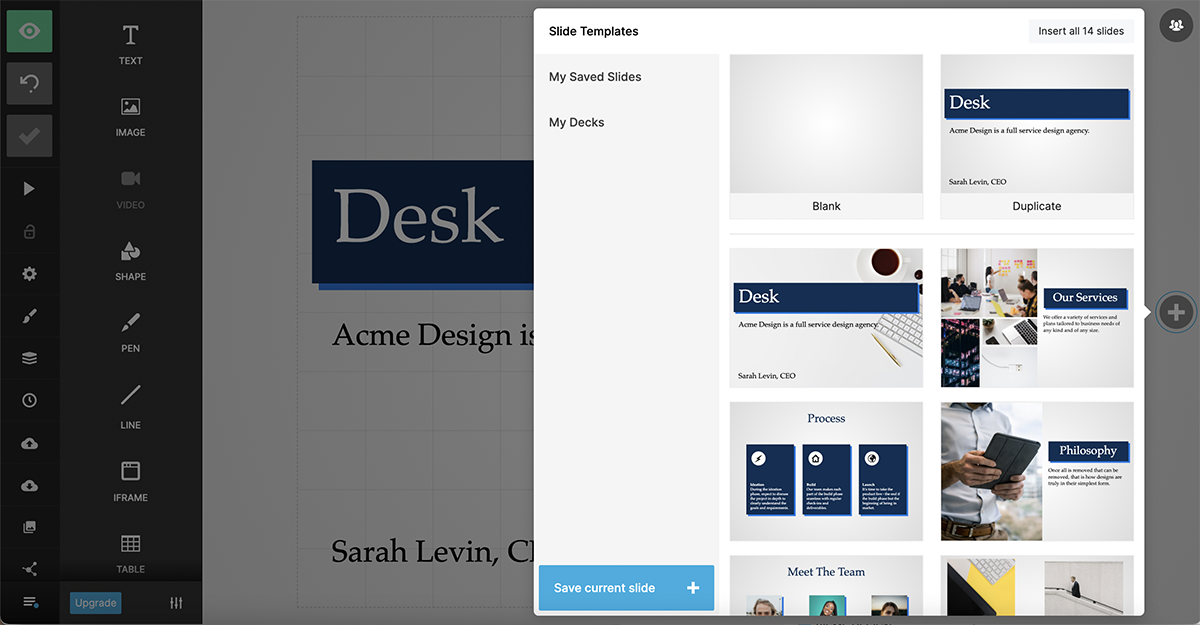Open settings gear in left sidebar
1200x625 pixels.
pos(29,274)
